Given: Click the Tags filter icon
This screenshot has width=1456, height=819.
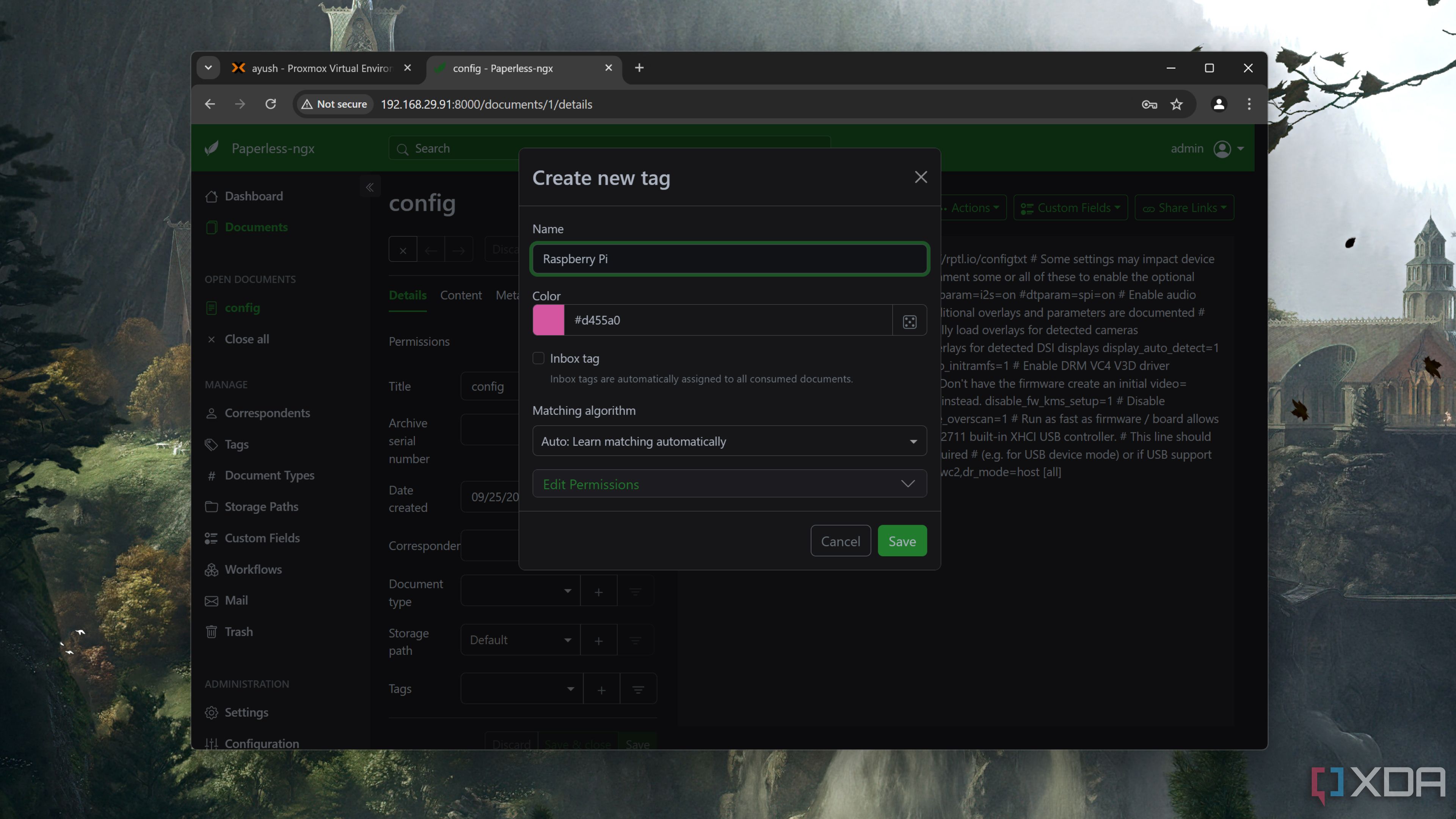Looking at the screenshot, I should [x=638, y=690].
